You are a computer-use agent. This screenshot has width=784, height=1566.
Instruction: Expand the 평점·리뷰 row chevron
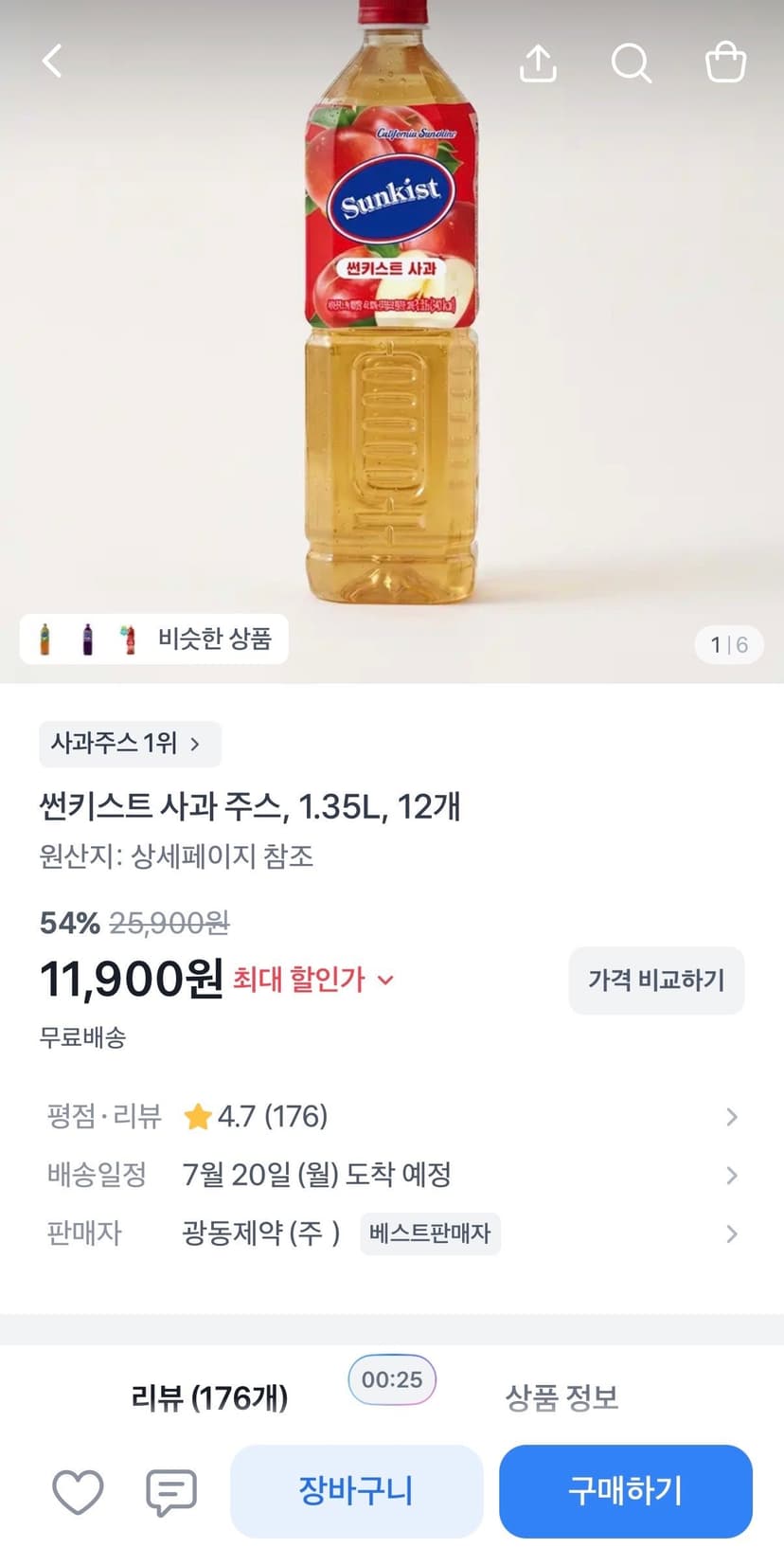click(731, 1117)
